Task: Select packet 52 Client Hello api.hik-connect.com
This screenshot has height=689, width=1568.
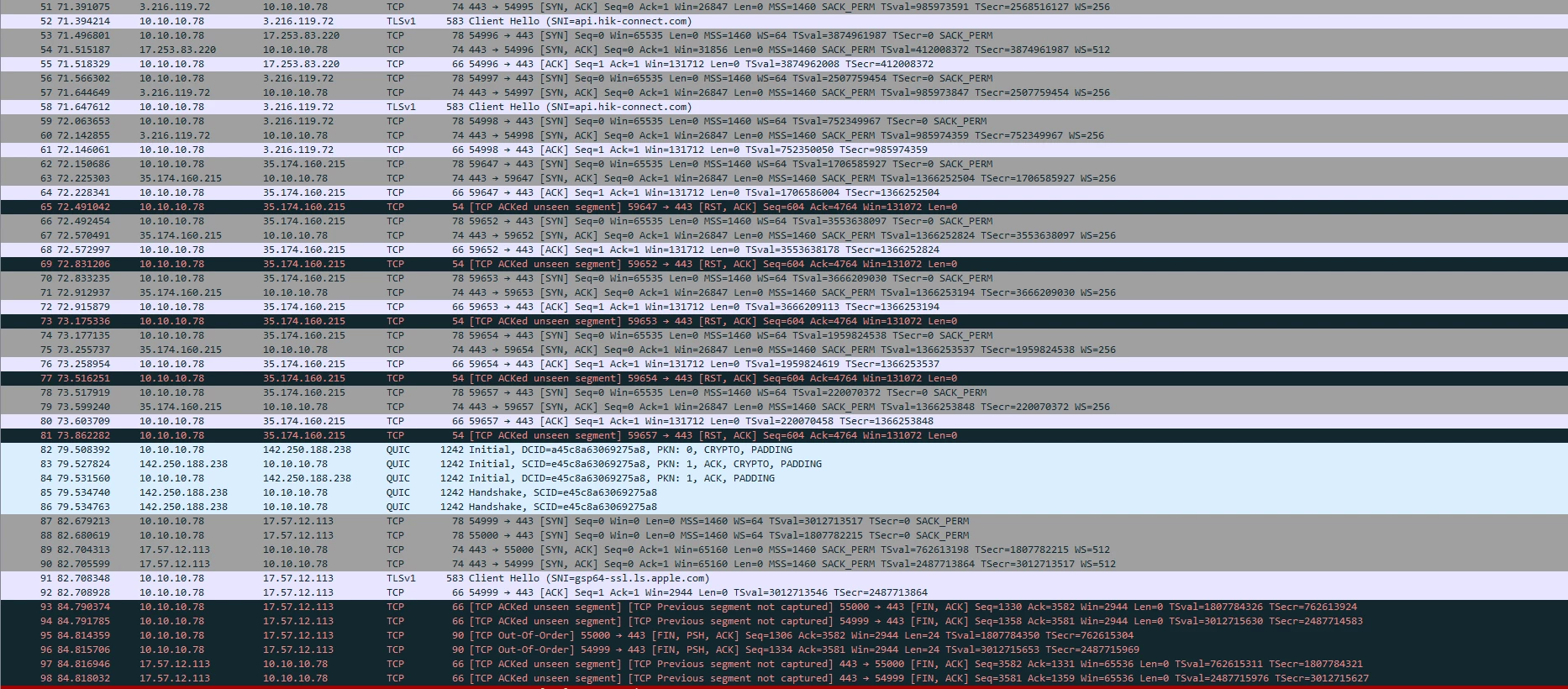Action: click(784, 21)
